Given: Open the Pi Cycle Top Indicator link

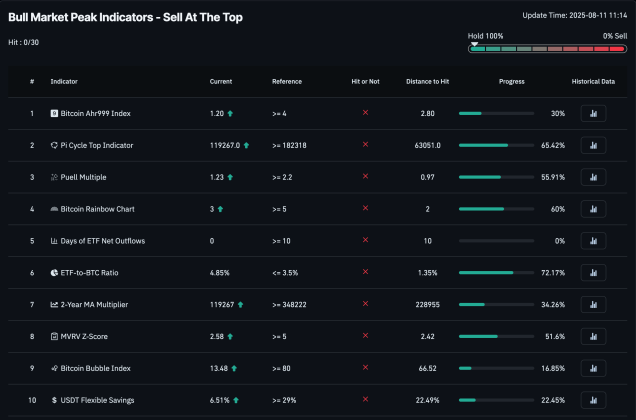Looking at the screenshot, I should pos(98,145).
